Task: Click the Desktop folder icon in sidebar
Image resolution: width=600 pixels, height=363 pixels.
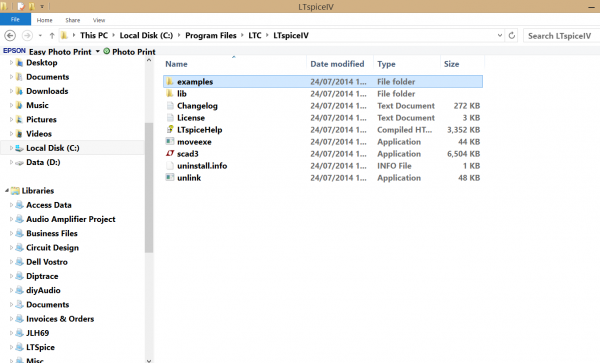Action: pyautogui.click(x=19, y=63)
